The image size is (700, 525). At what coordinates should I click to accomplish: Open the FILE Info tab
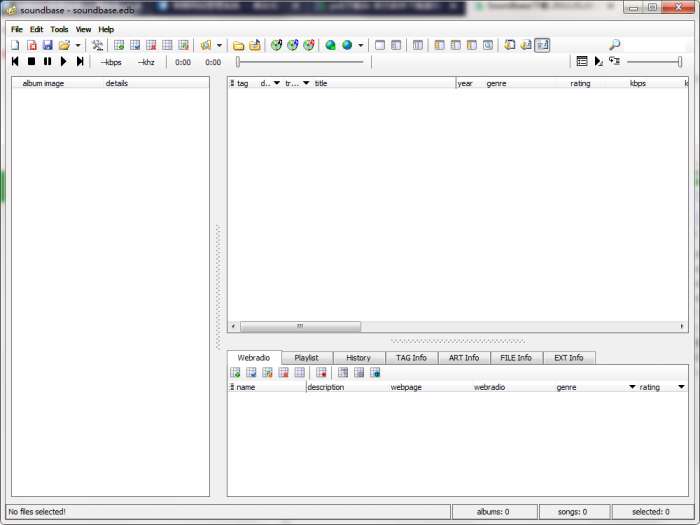click(x=517, y=357)
